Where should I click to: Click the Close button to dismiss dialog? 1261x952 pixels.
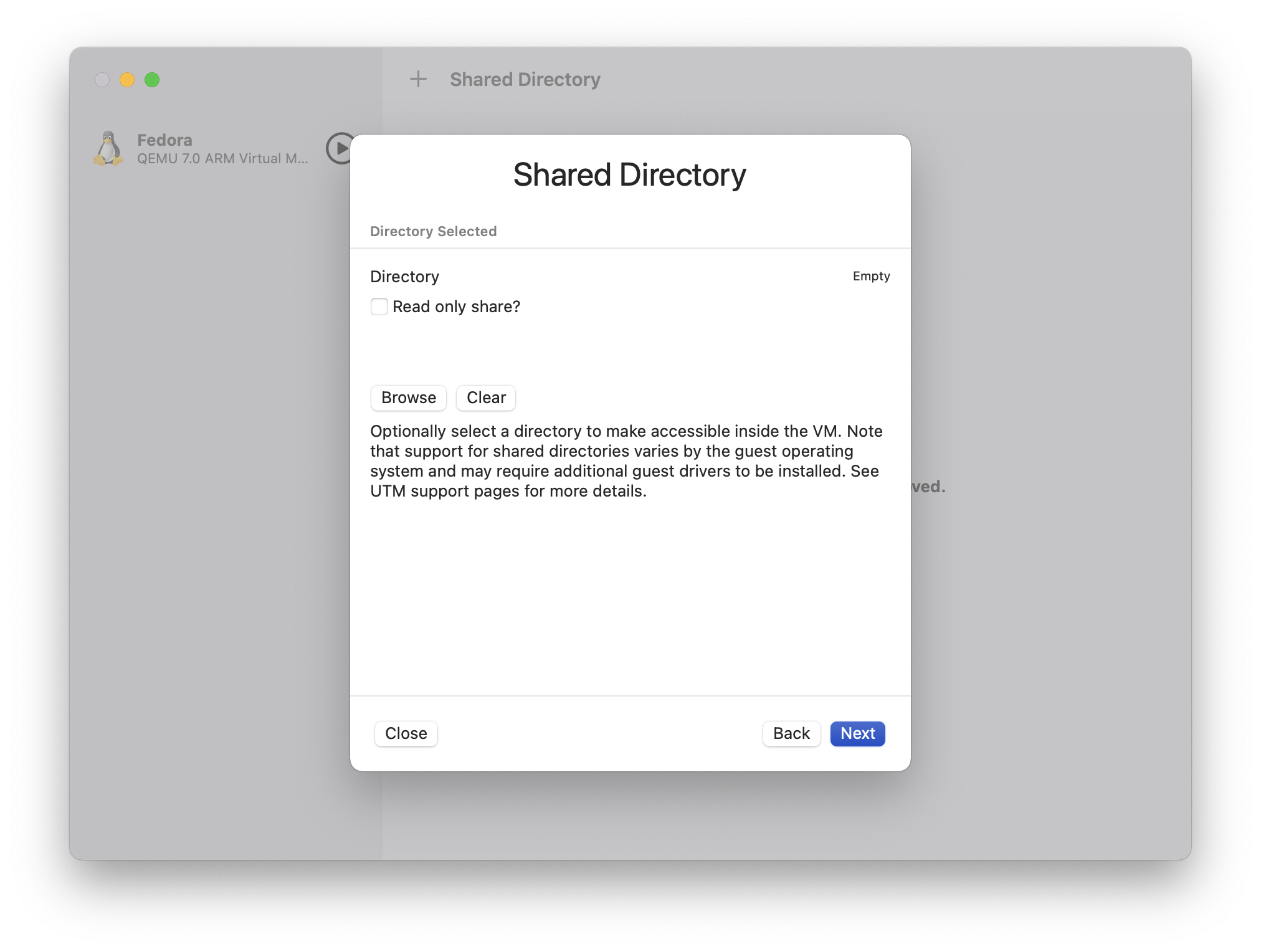pyautogui.click(x=406, y=733)
